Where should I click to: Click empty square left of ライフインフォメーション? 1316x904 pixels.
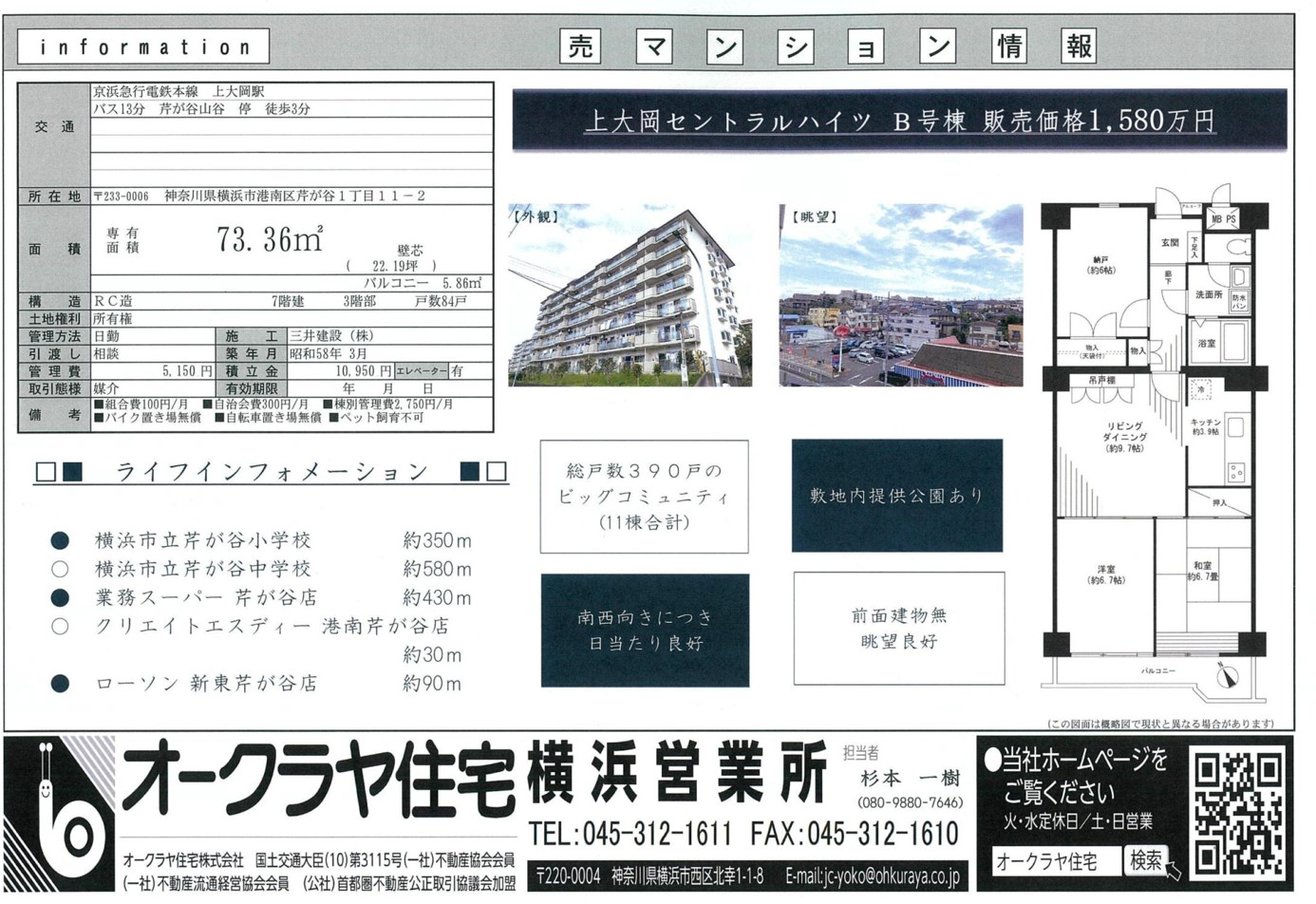click(x=46, y=472)
